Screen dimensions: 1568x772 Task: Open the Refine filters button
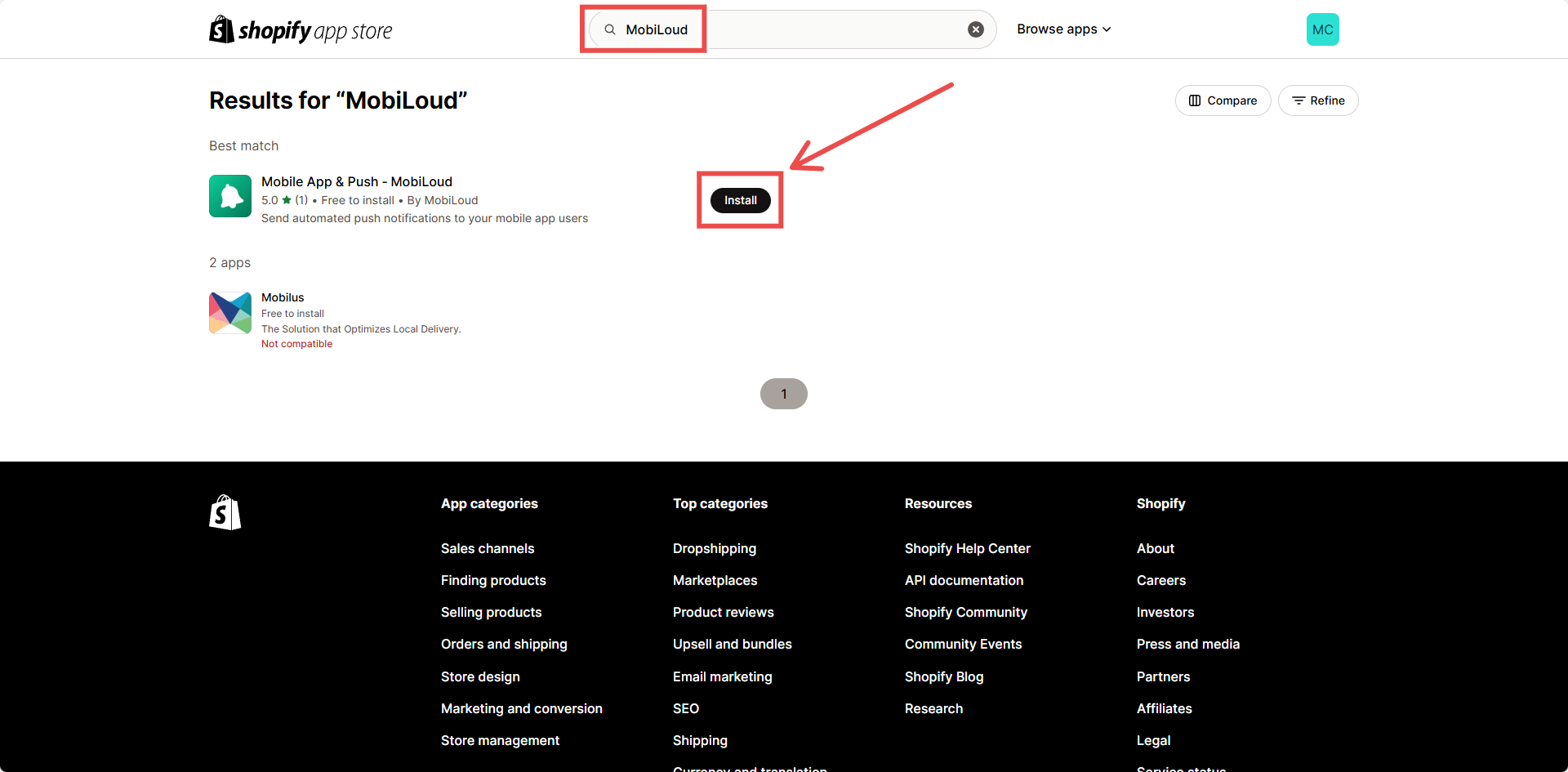pyautogui.click(x=1318, y=100)
